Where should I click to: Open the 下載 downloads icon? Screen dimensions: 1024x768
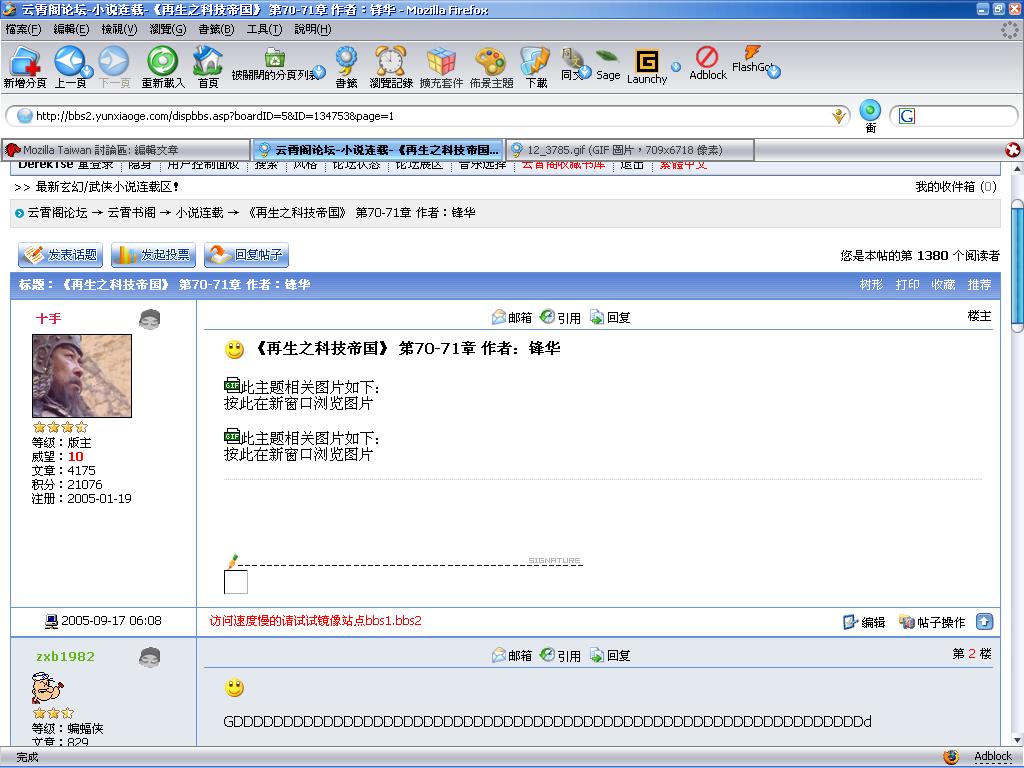[536, 67]
